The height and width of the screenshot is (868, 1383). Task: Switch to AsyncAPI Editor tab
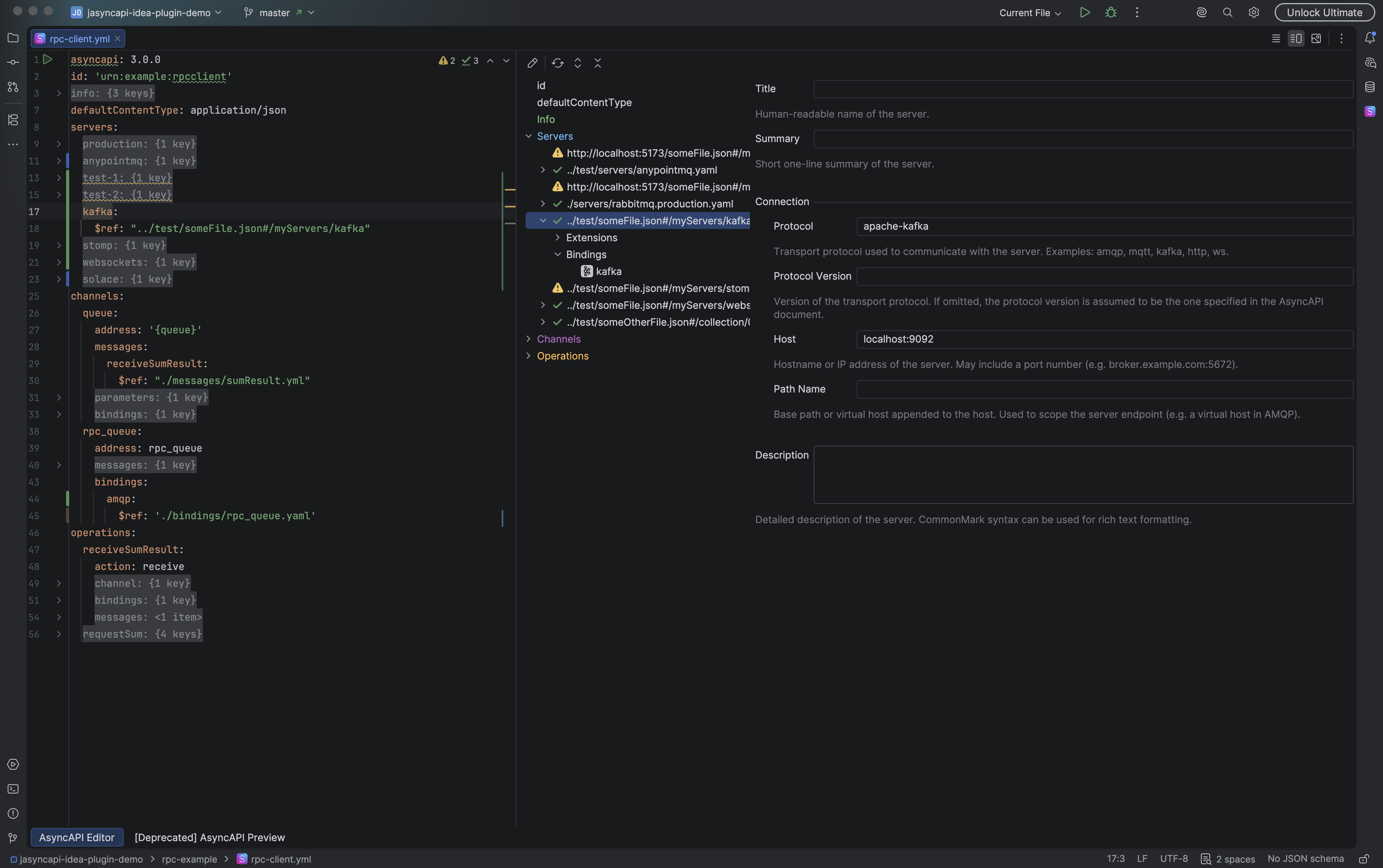[x=77, y=837]
